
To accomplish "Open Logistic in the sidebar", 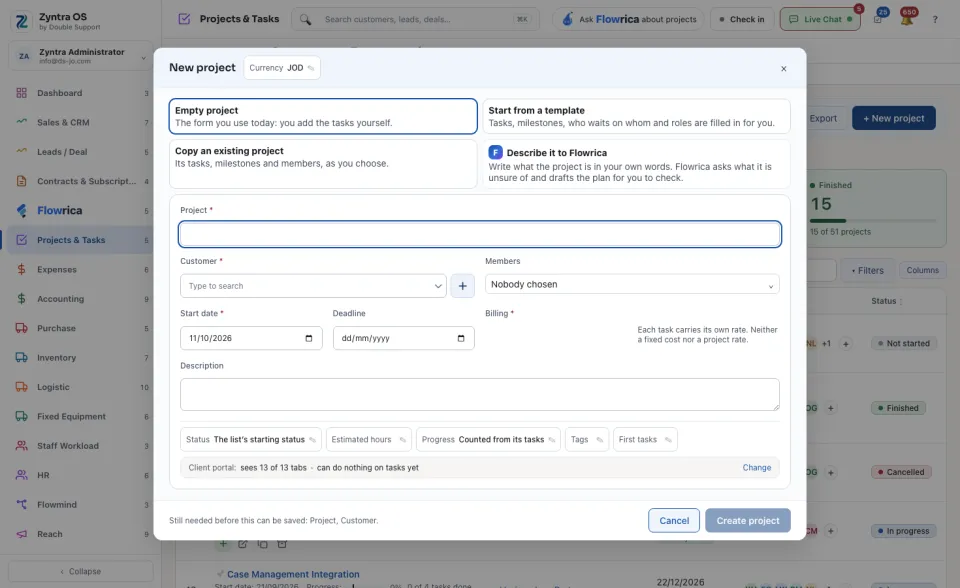I will tap(81, 387).
